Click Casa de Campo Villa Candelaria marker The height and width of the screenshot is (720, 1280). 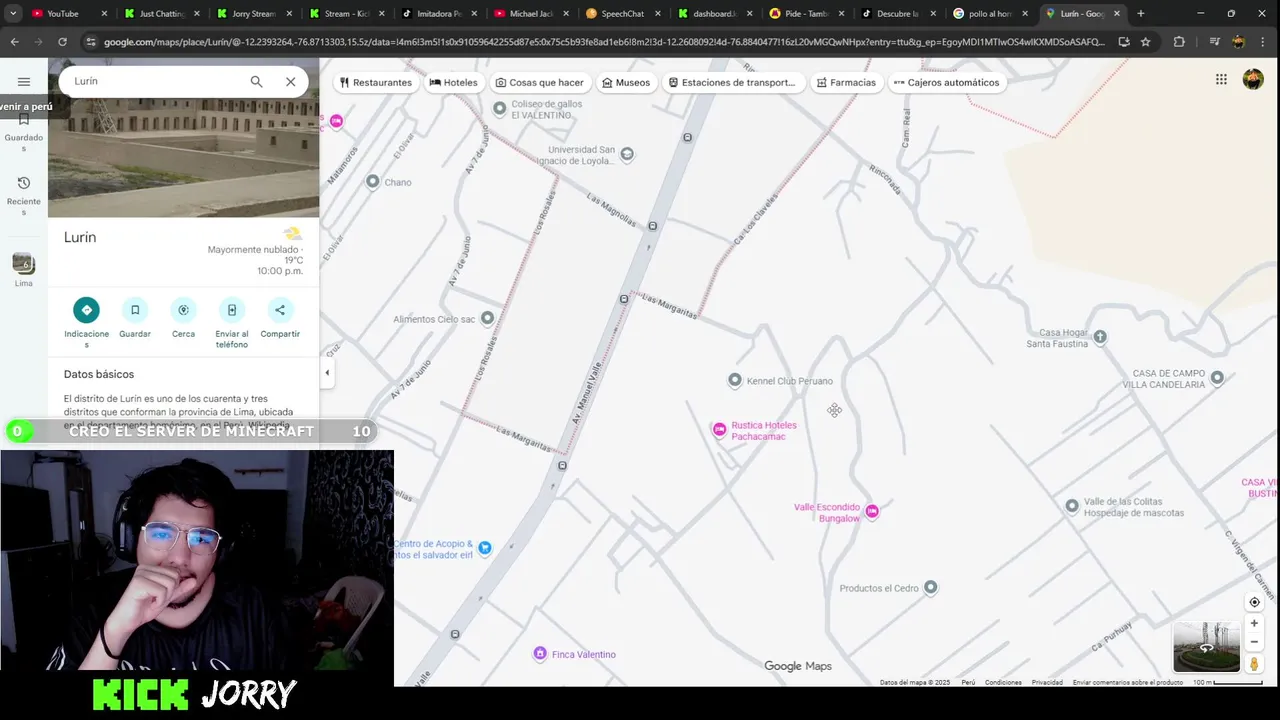1218,378
